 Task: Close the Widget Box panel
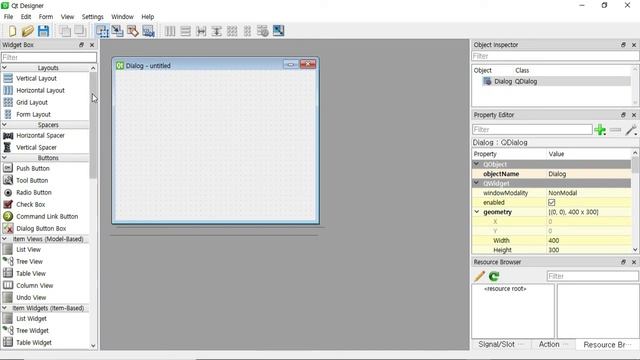click(x=92, y=45)
